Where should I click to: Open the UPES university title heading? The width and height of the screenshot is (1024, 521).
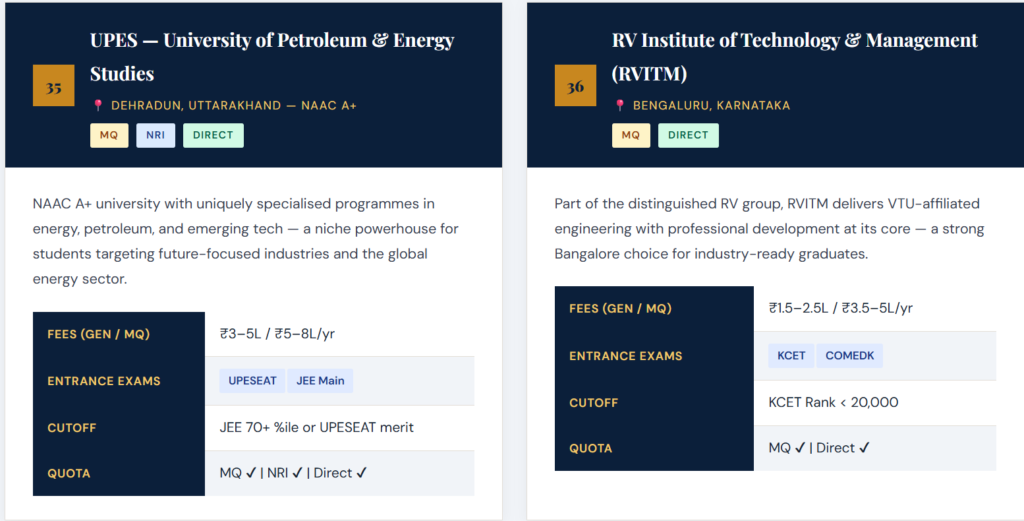pos(272,57)
